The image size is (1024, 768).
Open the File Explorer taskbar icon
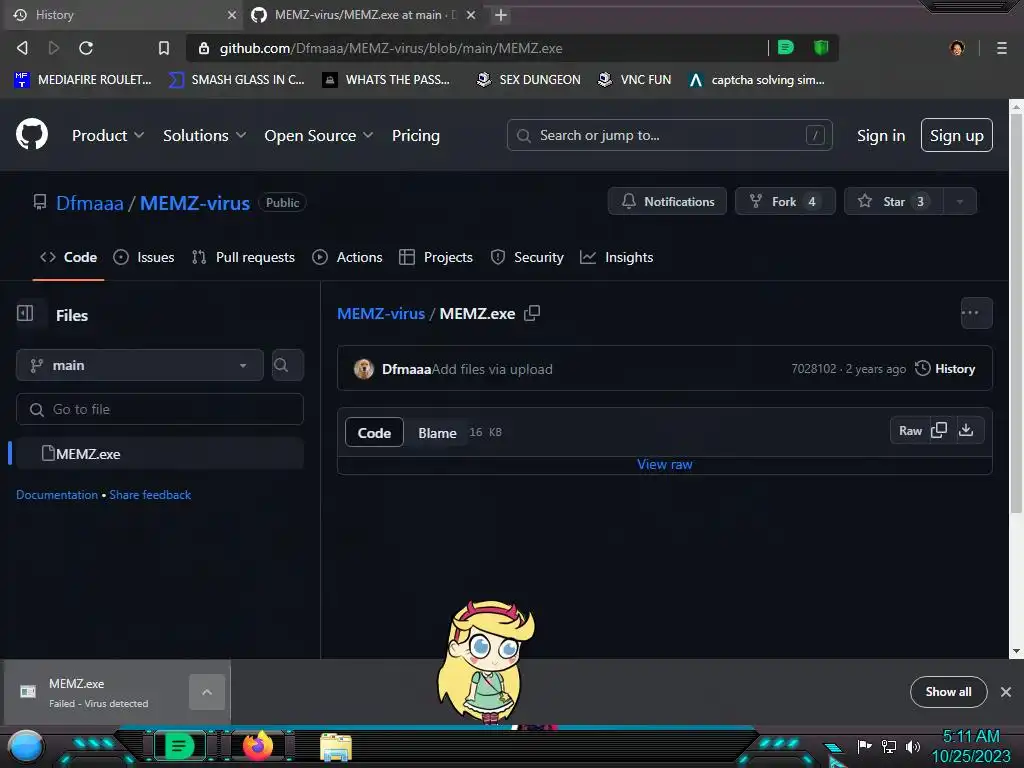(336, 746)
